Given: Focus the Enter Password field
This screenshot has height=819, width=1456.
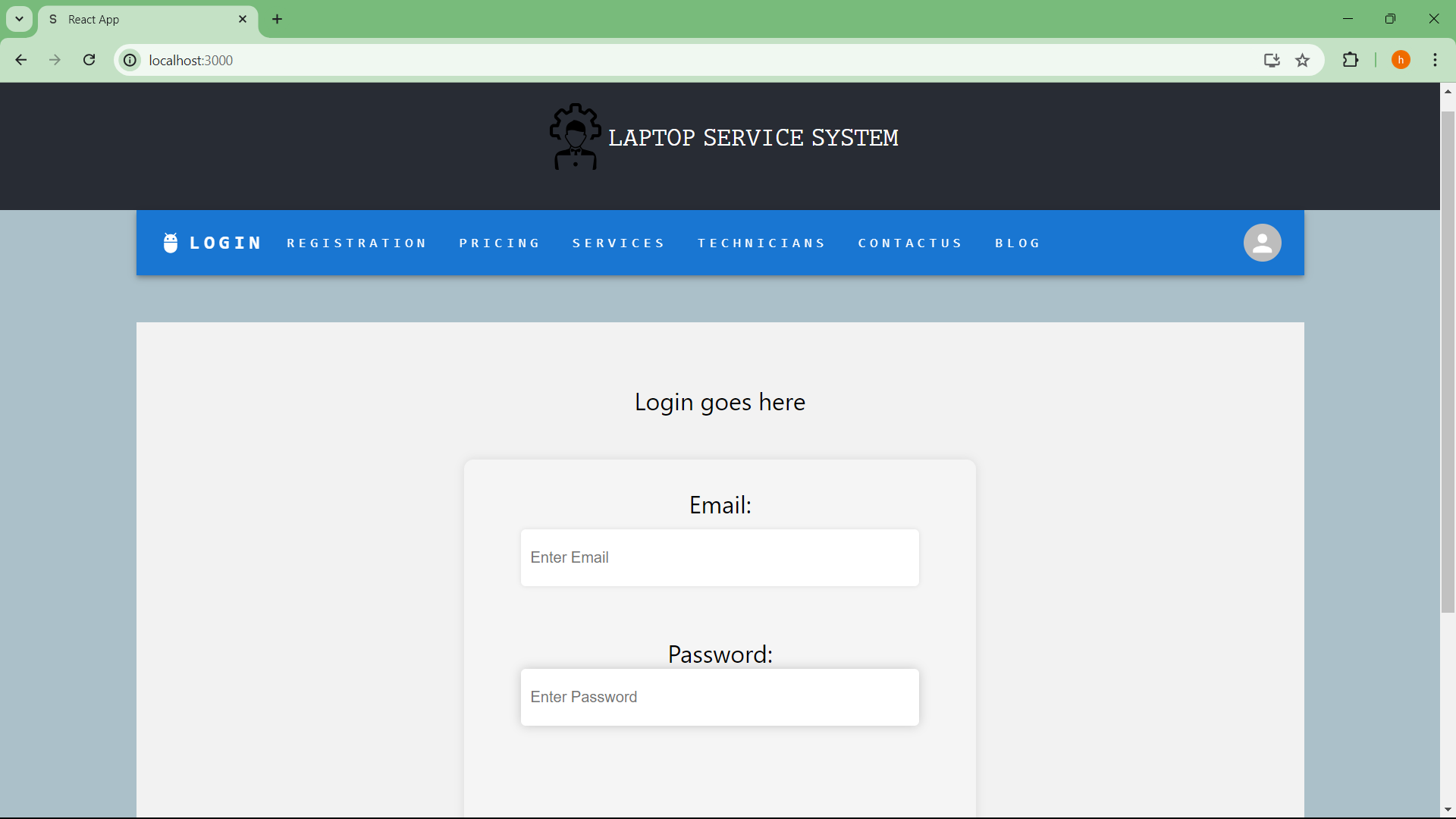Looking at the screenshot, I should pyautogui.click(x=720, y=697).
